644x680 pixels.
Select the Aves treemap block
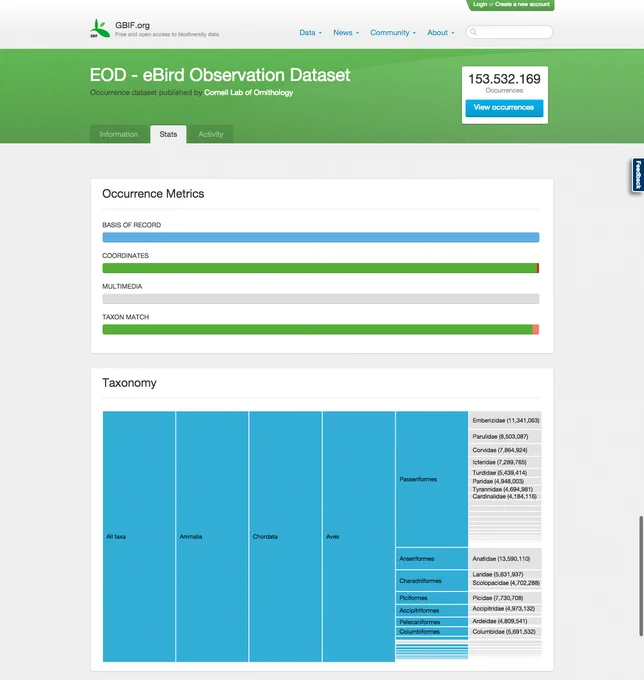[359, 536]
